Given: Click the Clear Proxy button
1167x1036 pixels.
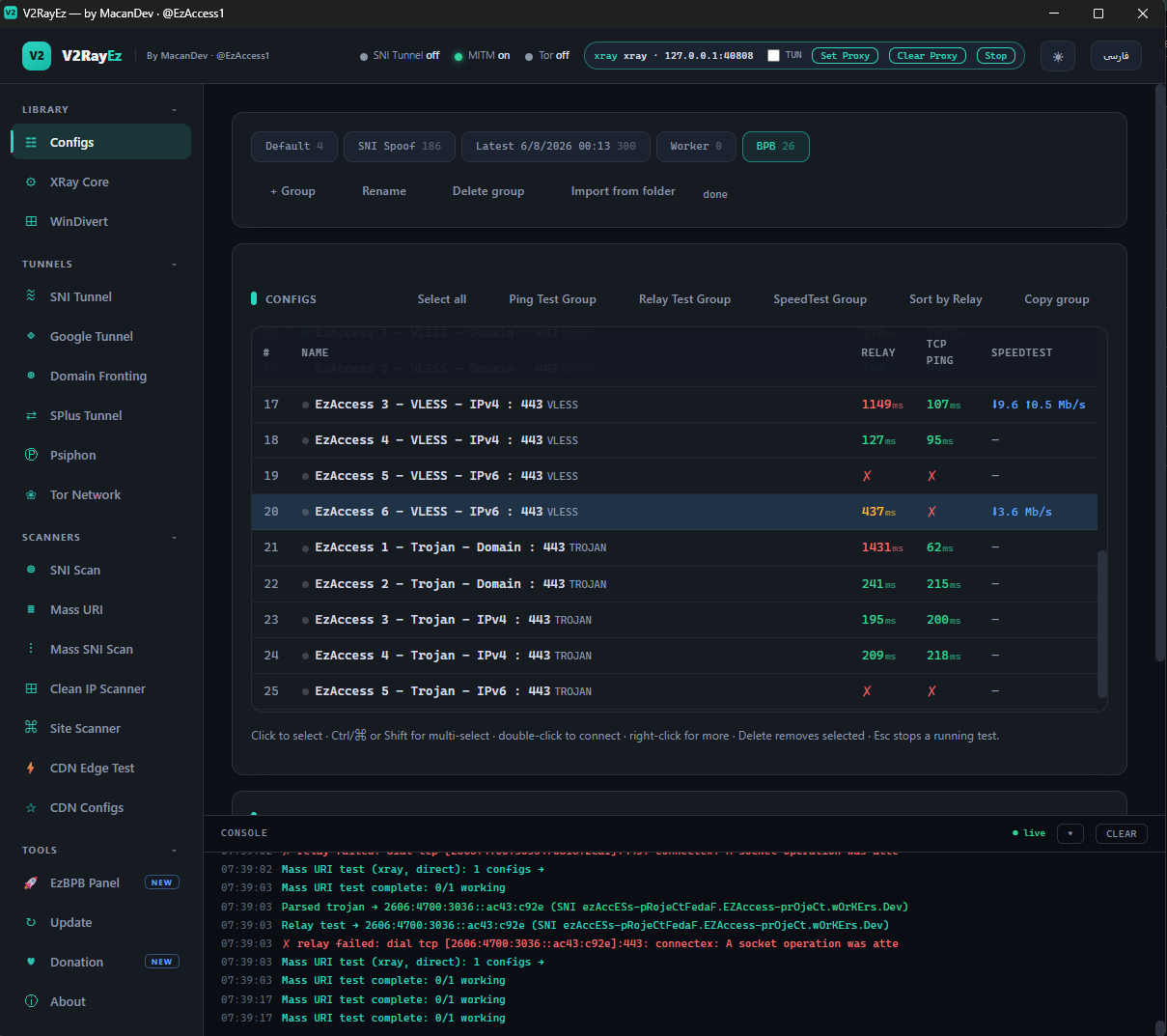Looking at the screenshot, I should tap(927, 56).
